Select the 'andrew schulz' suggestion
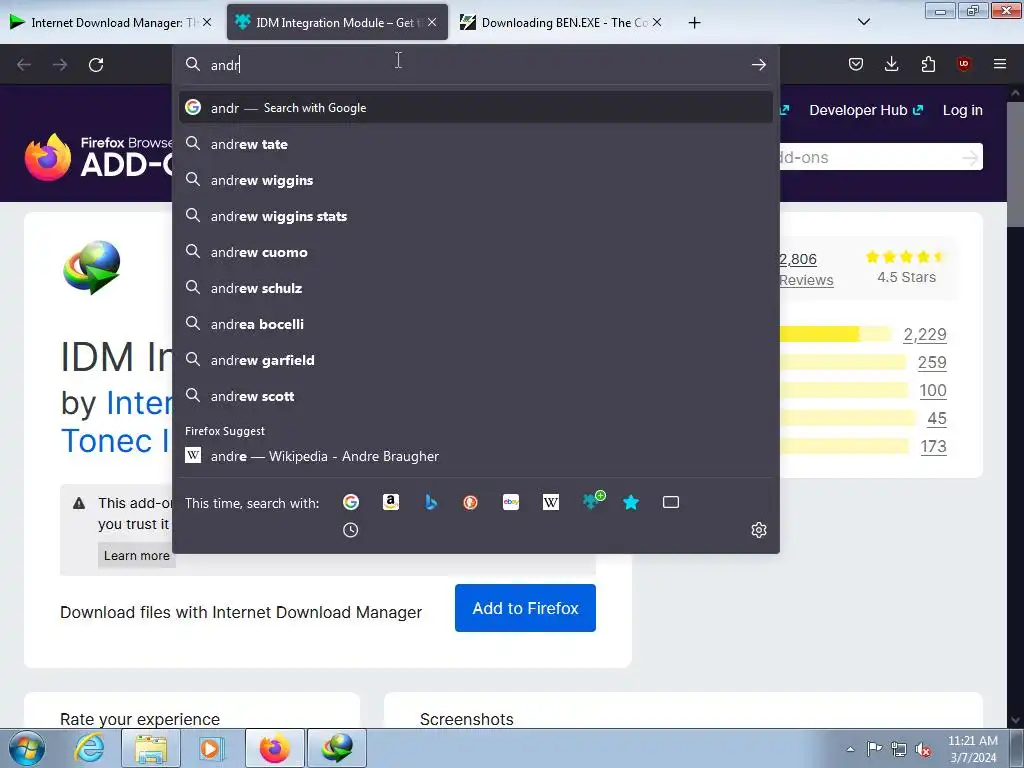Image resolution: width=1024 pixels, height=768 pixels. (475, 287)
